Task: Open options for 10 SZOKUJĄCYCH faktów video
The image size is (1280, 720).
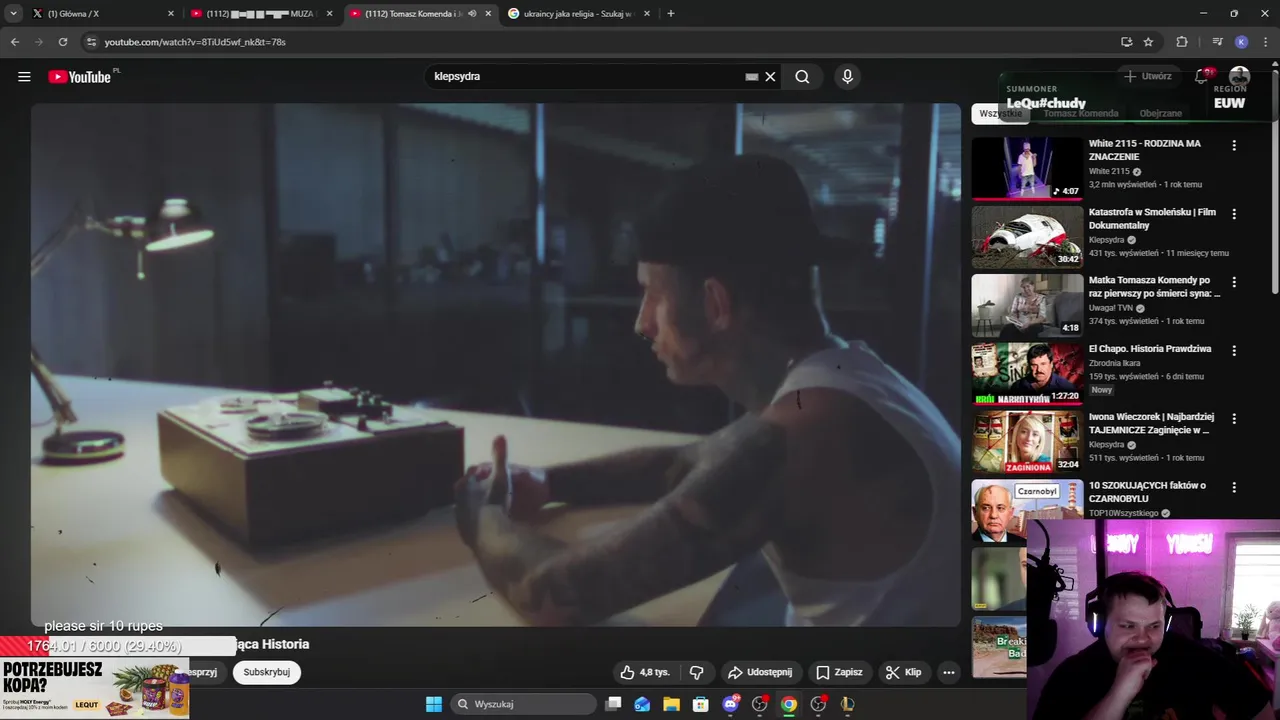Action: coord(1234,487)
